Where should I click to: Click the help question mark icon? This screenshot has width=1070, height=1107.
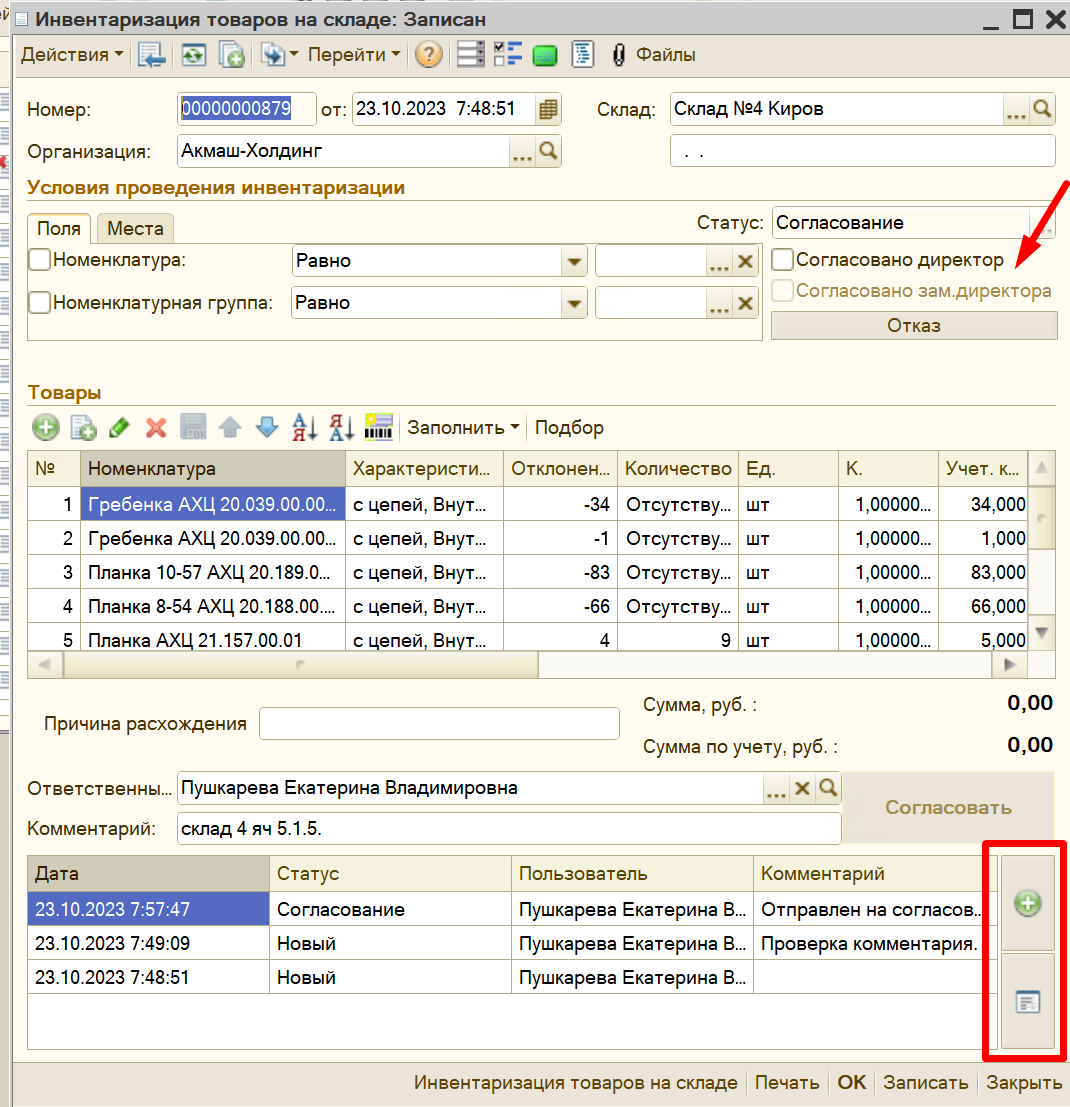[428, 54]
